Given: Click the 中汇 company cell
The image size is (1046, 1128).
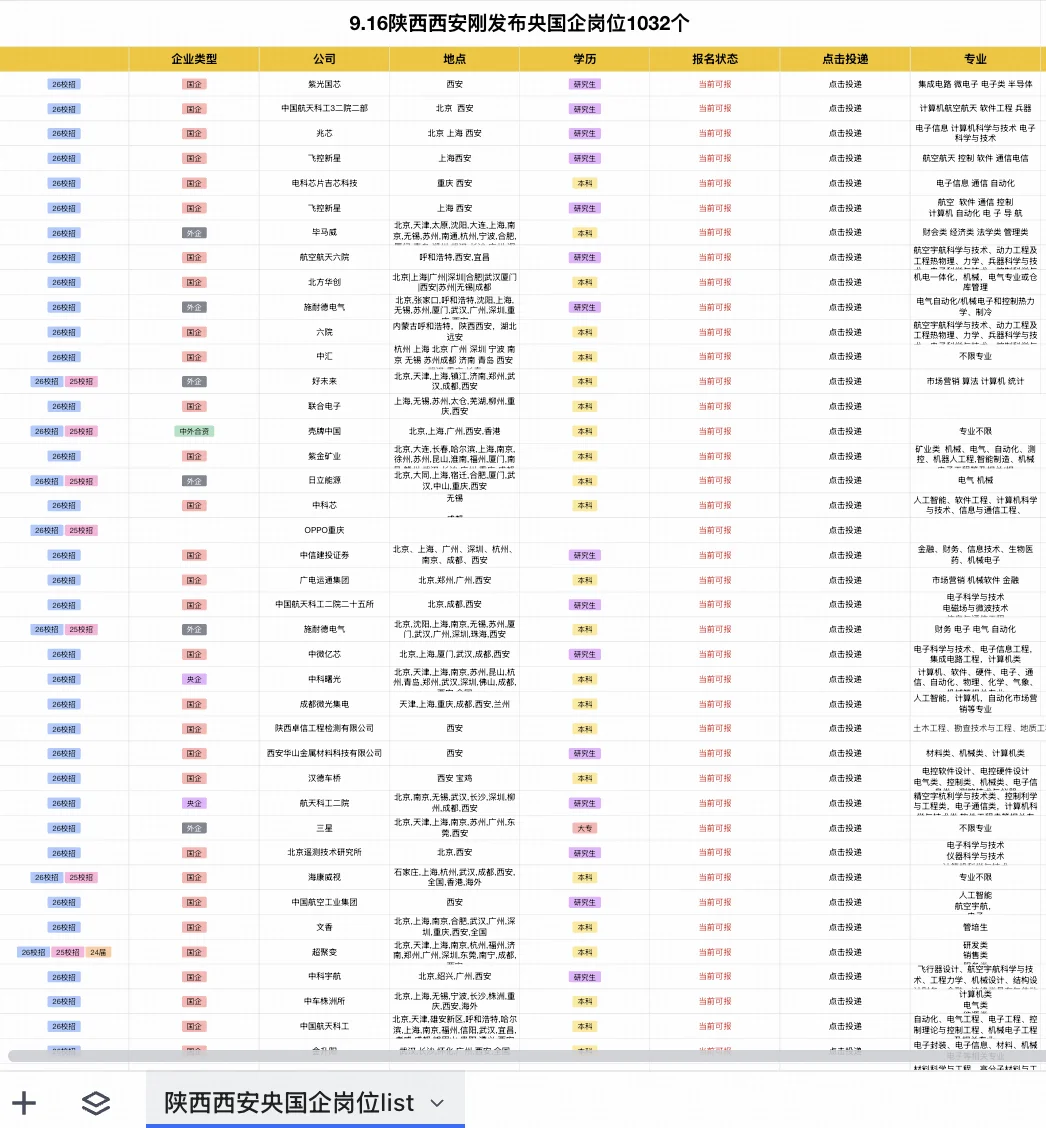Looking at the screenshot, I should 324,356.
